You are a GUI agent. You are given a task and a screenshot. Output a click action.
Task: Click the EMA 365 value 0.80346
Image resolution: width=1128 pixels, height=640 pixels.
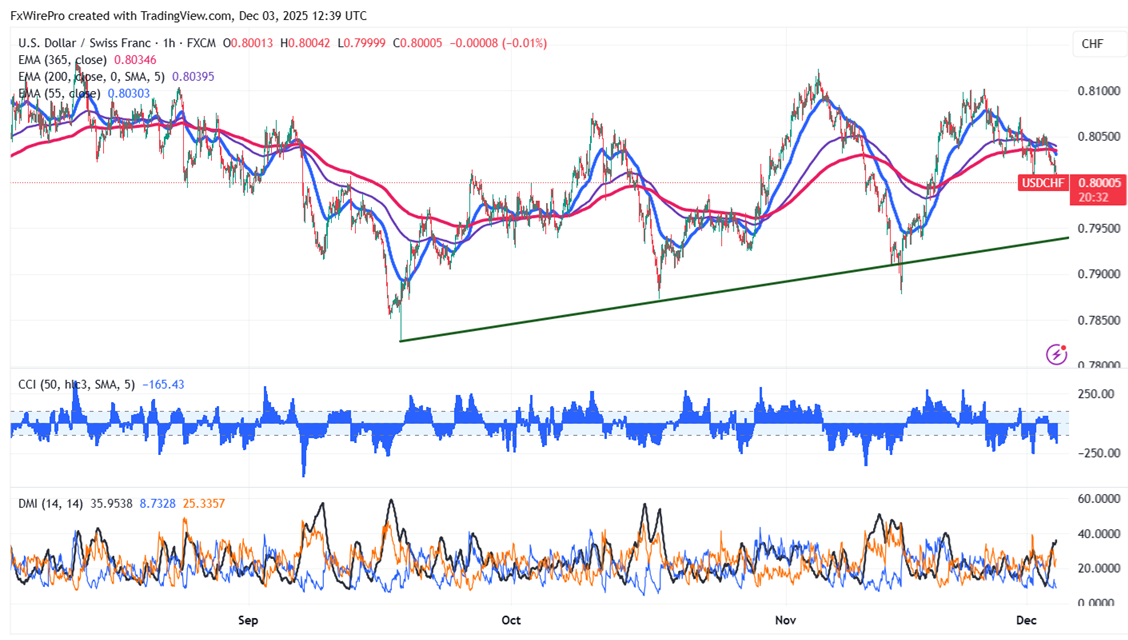[135, 60]
